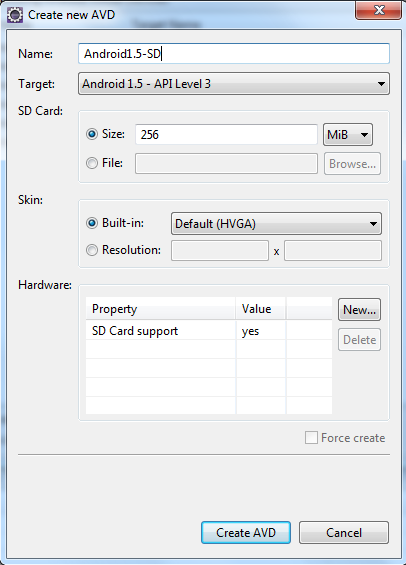This screenshot has height=565, width=406.
Task: Select the SD Card Size radio button
Action: coord(92,134)
